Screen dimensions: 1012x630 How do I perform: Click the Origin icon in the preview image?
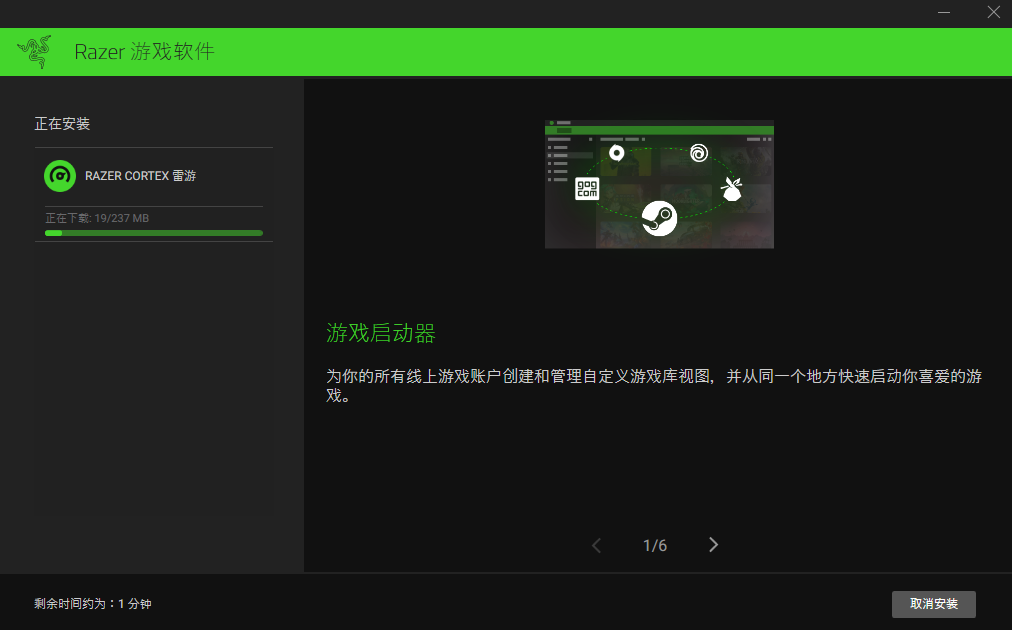617,154
